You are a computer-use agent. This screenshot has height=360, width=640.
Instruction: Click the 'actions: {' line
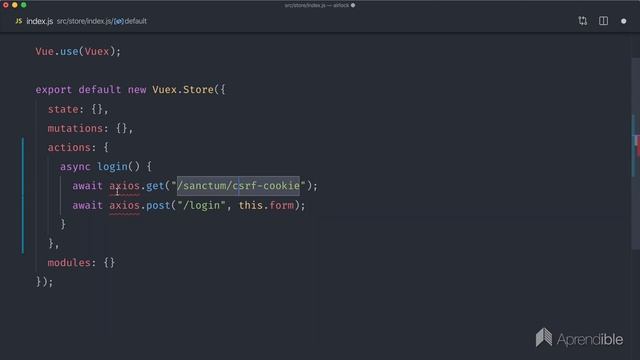78,147
